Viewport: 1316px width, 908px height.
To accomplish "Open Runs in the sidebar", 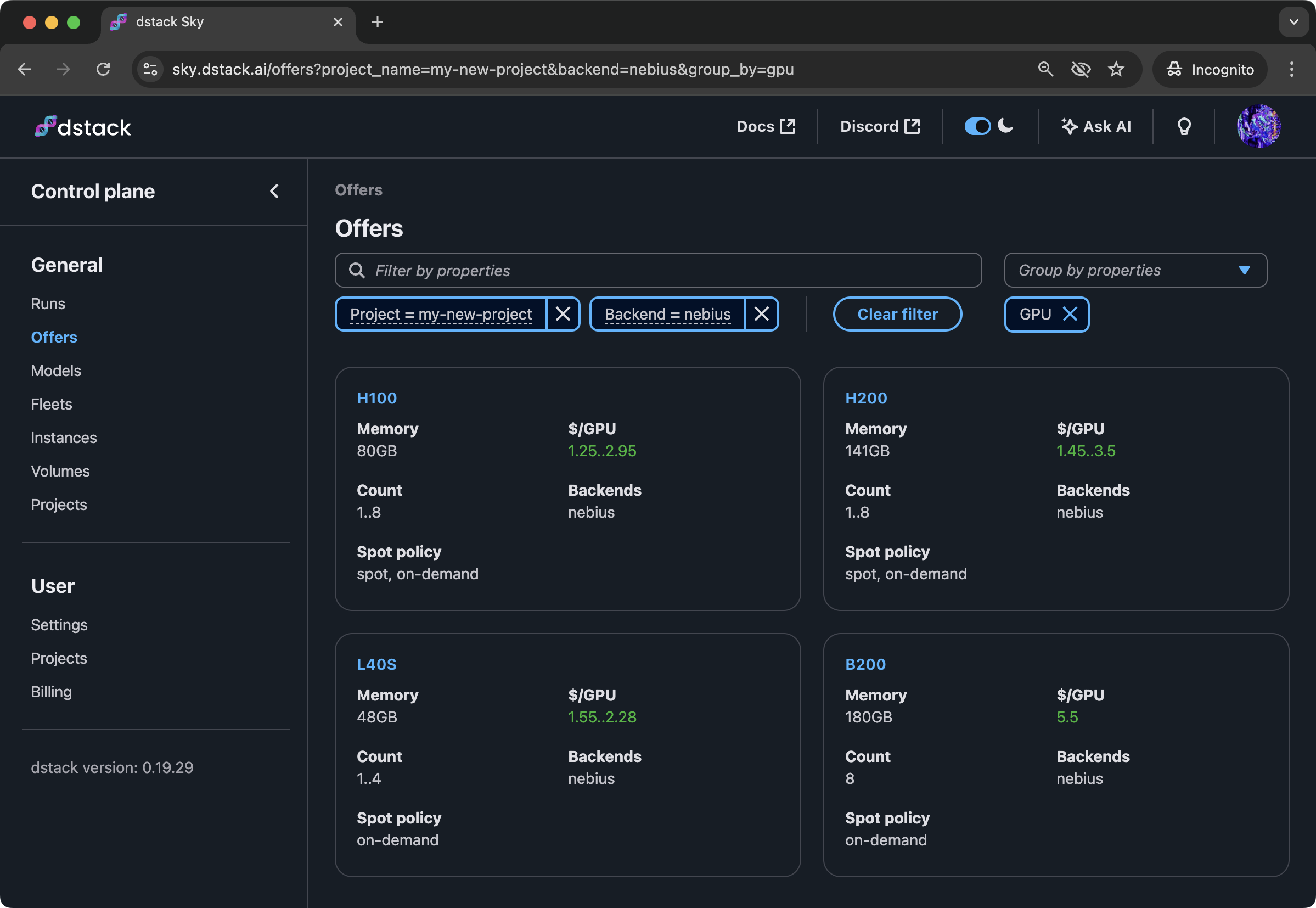I will click(48, 304).
